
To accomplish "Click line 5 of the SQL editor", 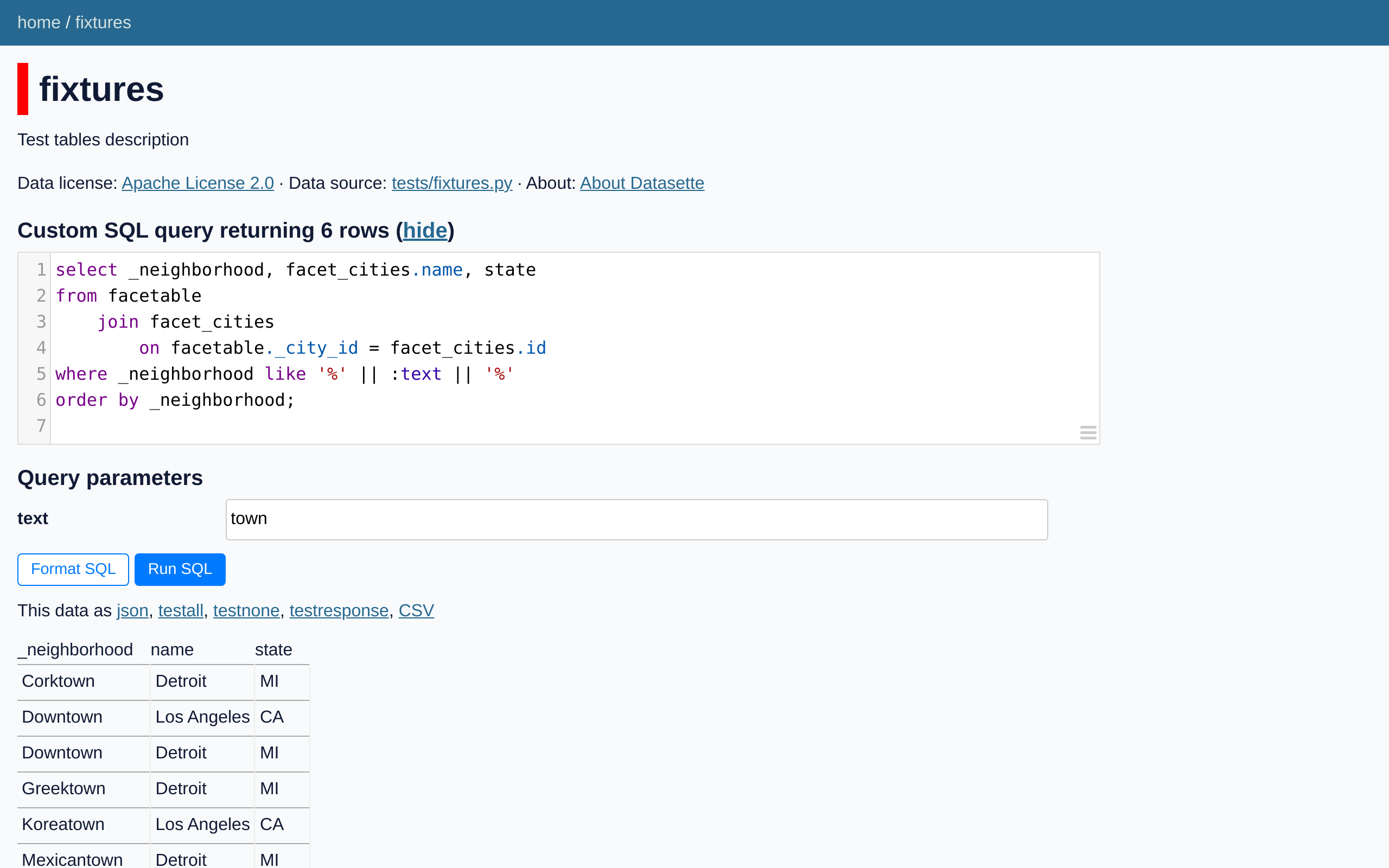I will [284, 373].
